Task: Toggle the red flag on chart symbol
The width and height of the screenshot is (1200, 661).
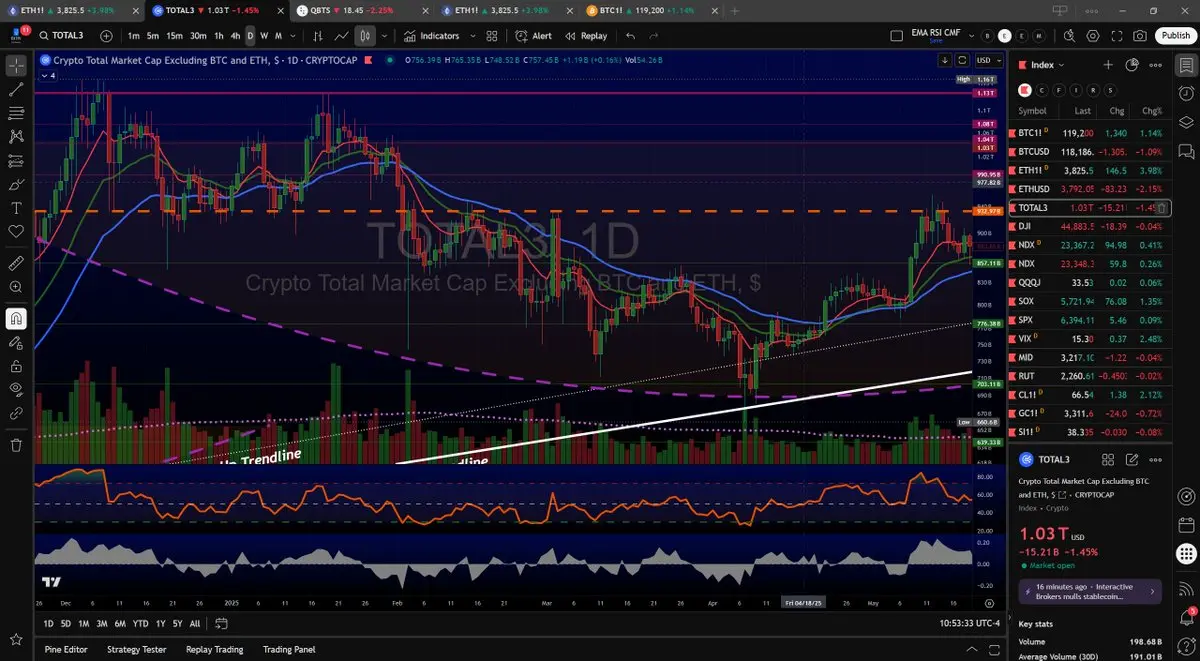Action: click(368, 59)
